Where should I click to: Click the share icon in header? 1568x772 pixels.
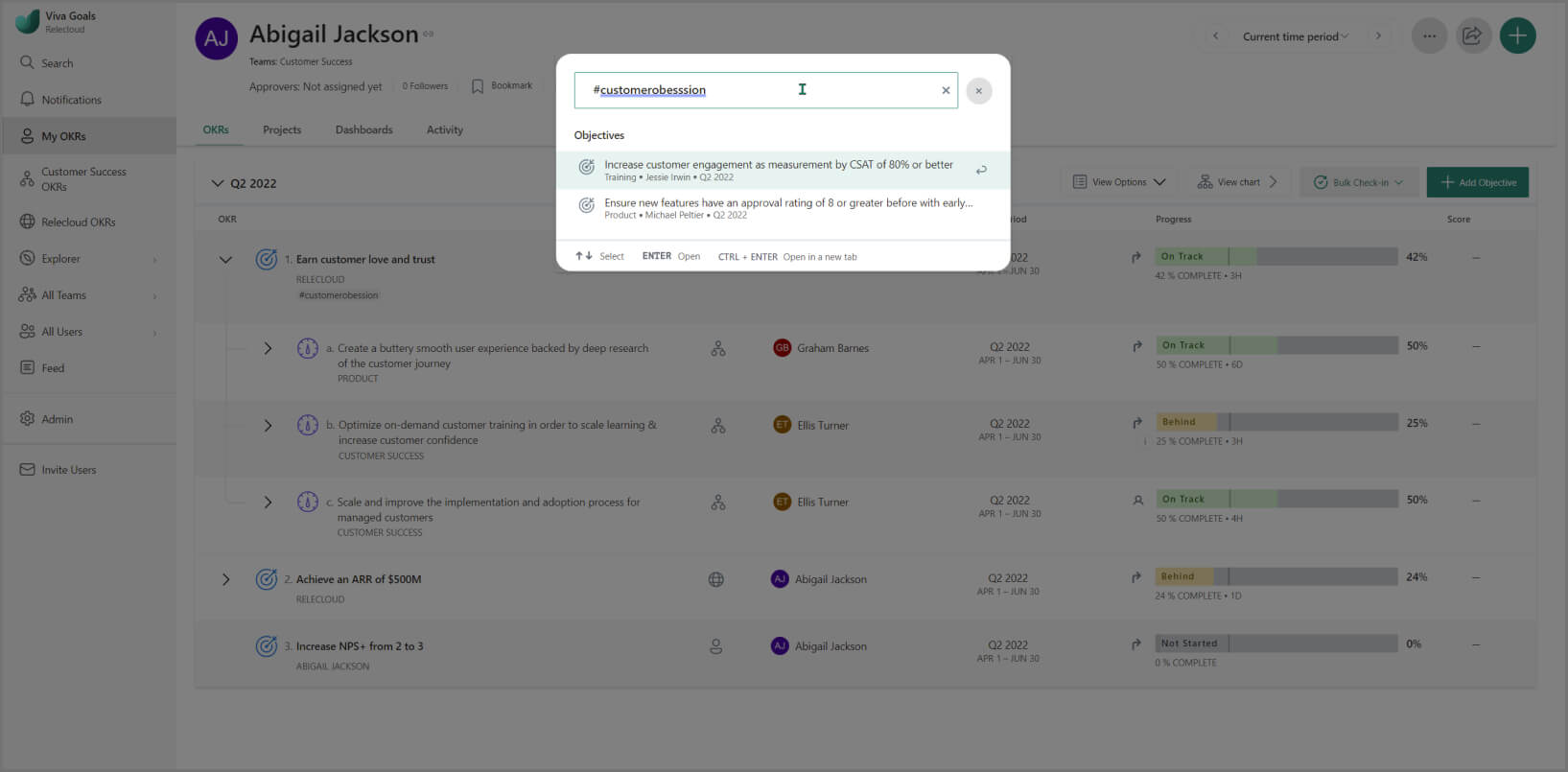(1472, 35)
